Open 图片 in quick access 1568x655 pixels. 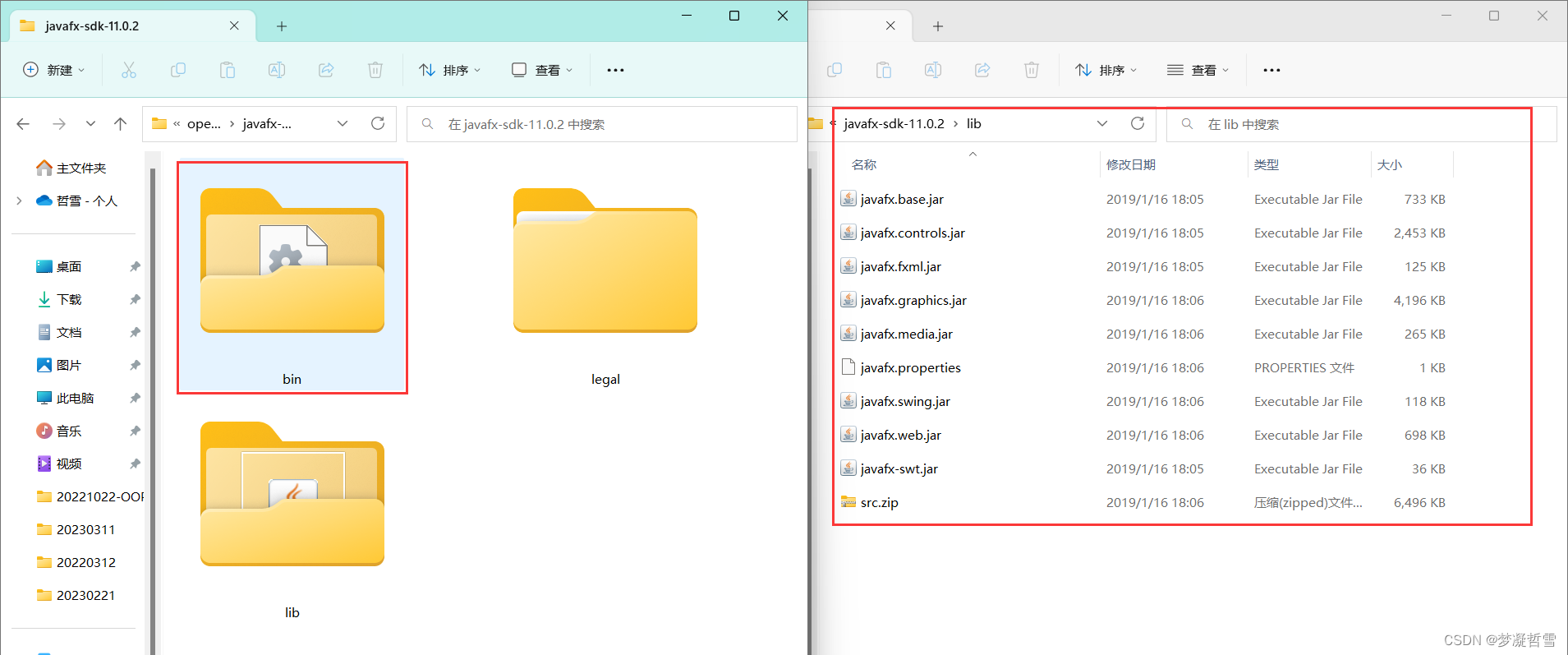(x=59, y=365)
